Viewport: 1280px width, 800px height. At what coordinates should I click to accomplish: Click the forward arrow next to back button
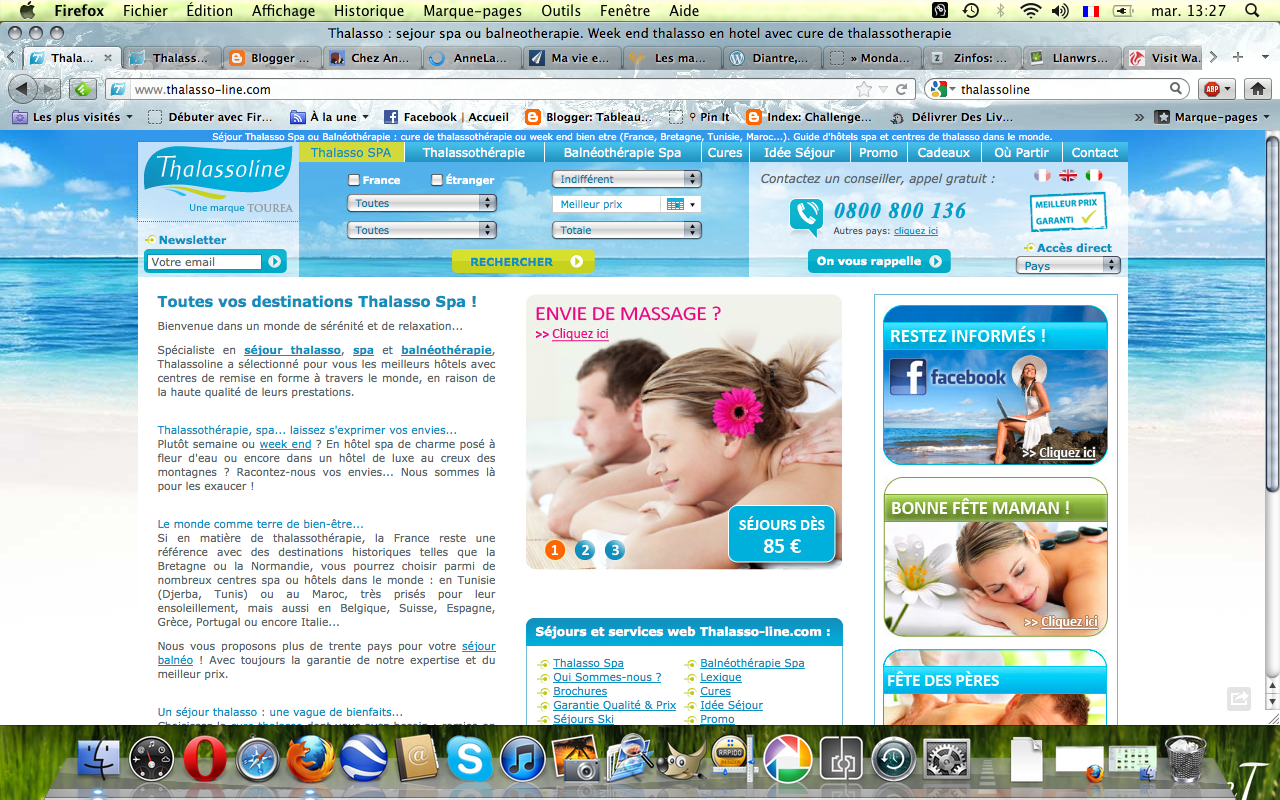point(49,89)
